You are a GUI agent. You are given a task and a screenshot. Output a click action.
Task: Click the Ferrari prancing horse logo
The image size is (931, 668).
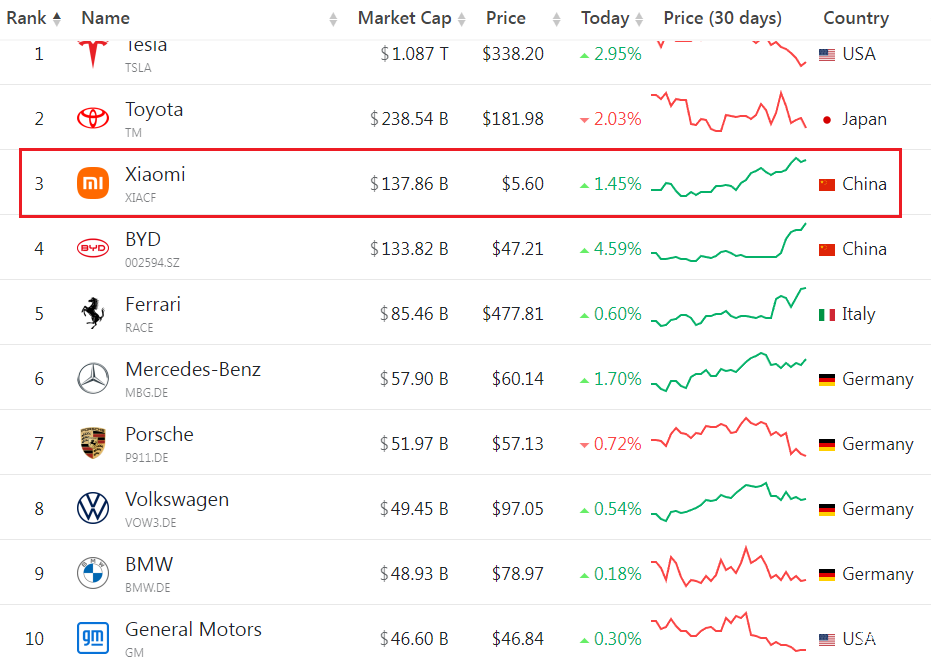(x=93, y=314)
